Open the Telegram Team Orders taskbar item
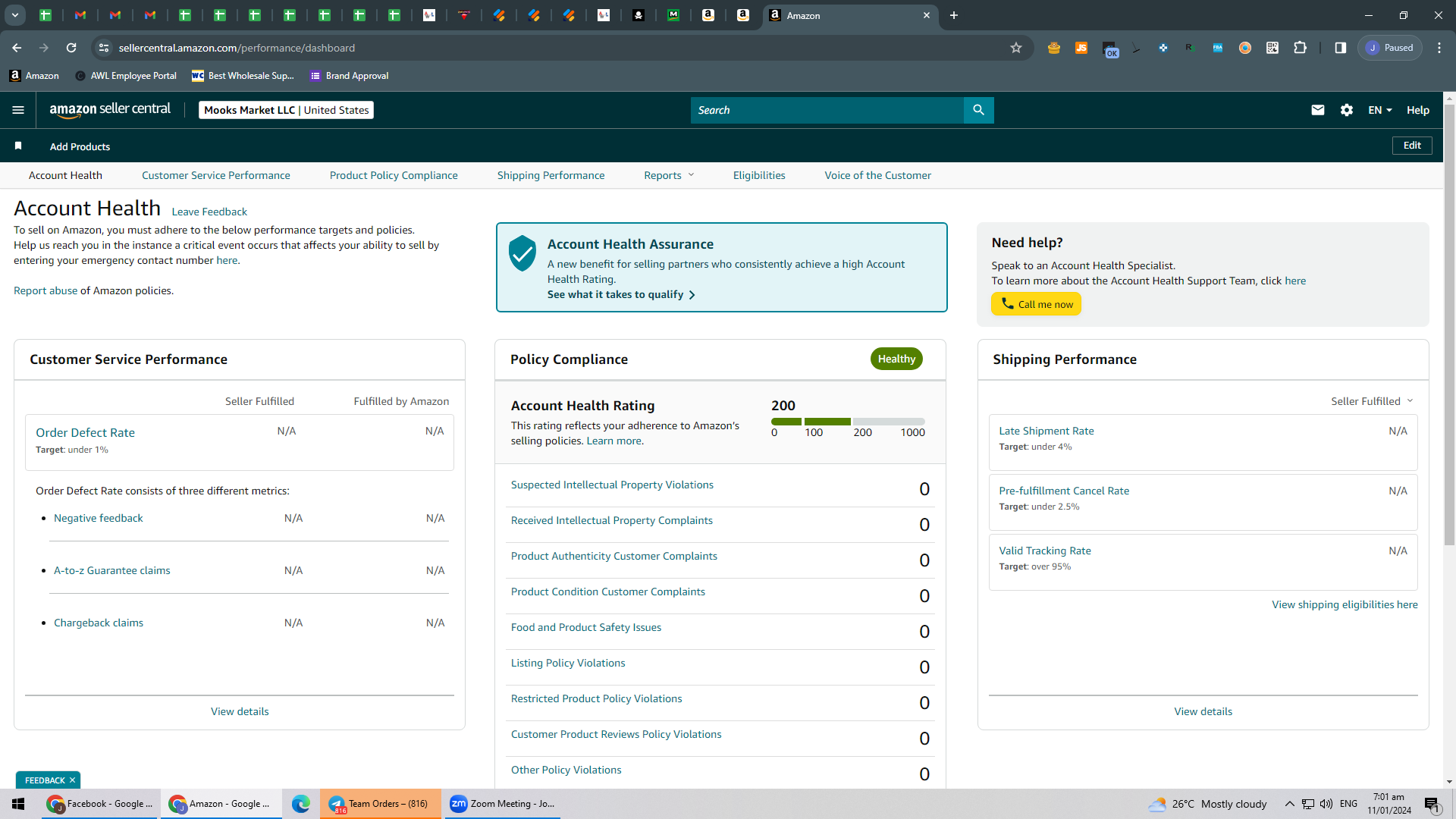Screen dimensions: 1456x819 point(380,804)
